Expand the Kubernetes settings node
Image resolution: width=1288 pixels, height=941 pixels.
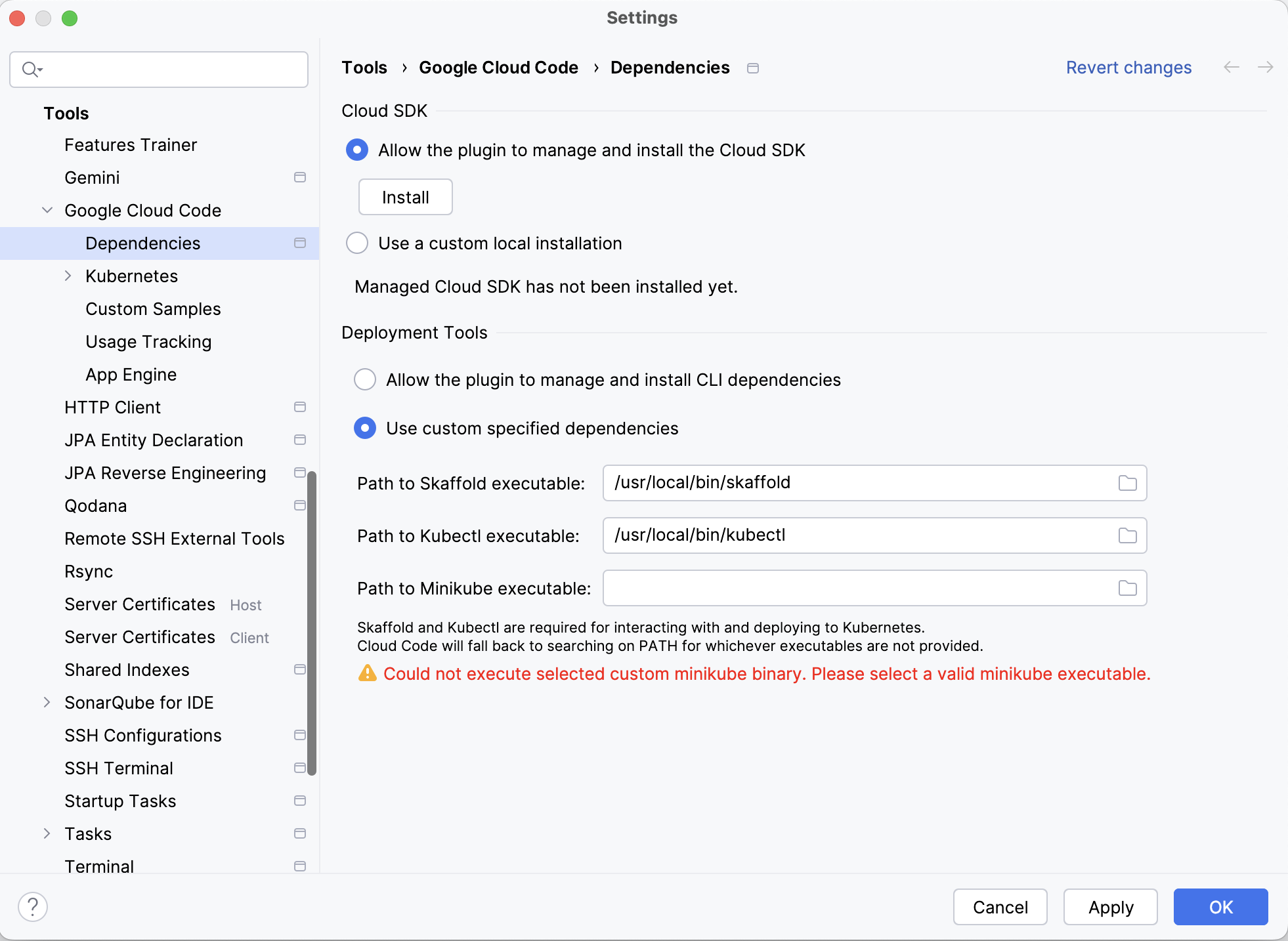[68, 276]
